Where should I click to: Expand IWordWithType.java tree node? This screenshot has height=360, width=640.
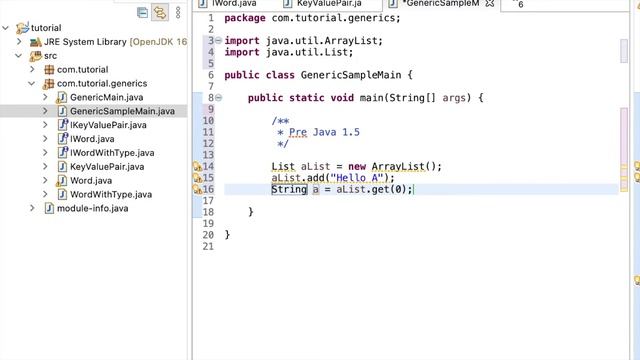click(x=45, y=153)
